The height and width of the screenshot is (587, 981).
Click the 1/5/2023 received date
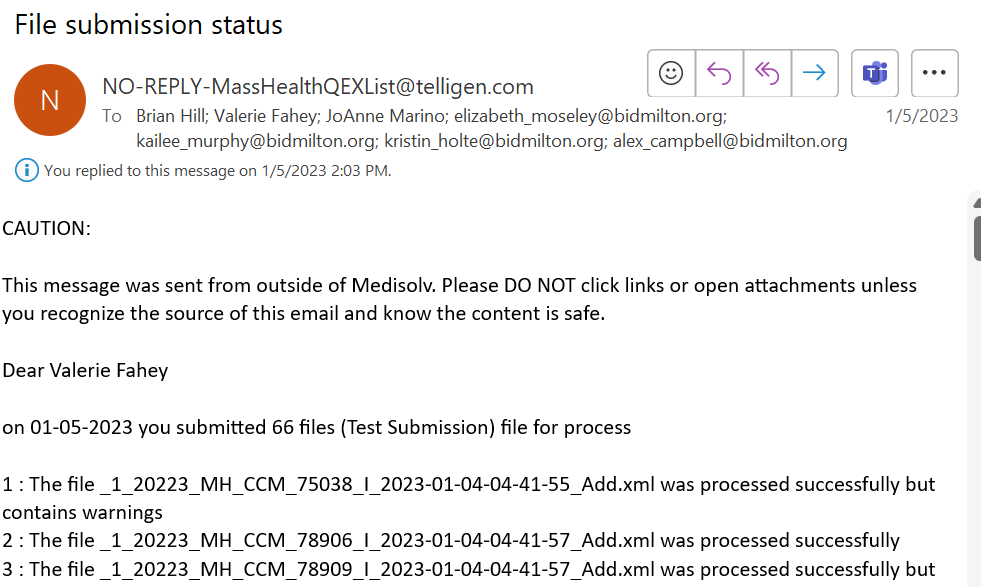pyautogui.click(x=922, y=116)
